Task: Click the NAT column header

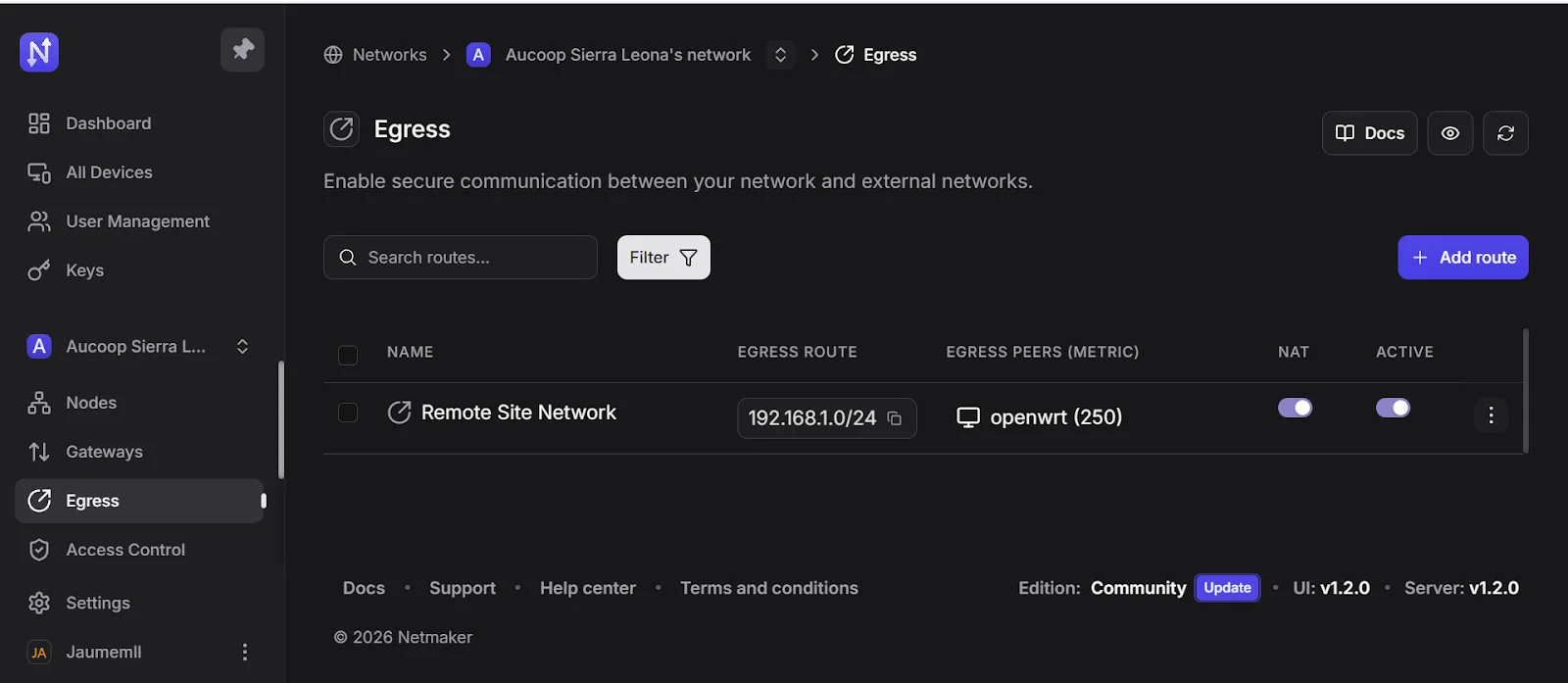Action: (1293, 352)
